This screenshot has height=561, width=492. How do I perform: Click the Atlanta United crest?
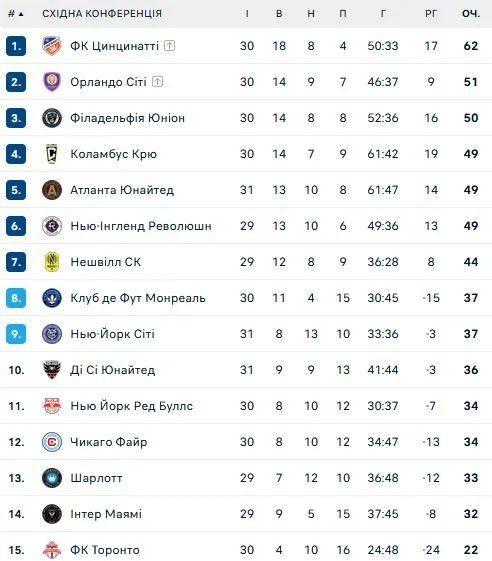[x=52, y=190]
